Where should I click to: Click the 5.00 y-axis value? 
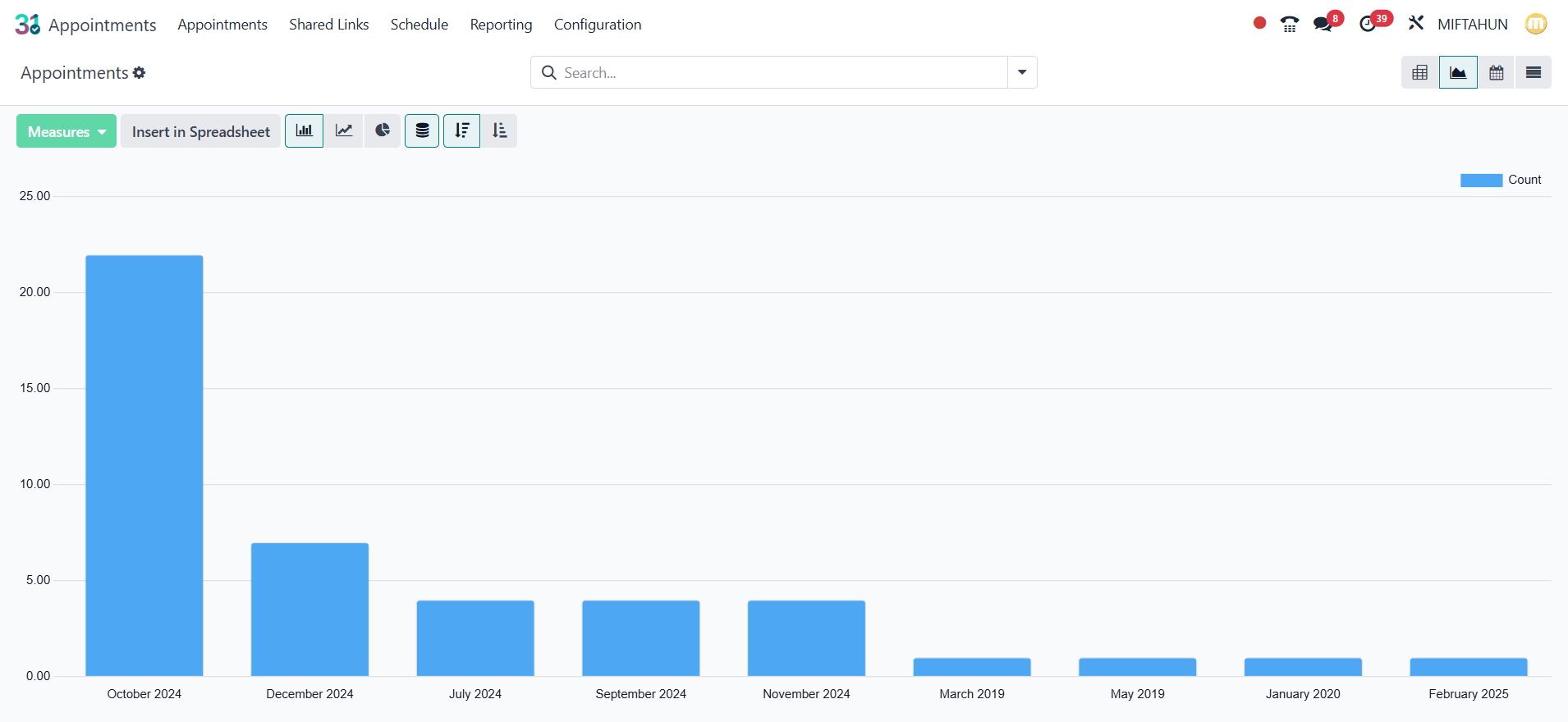coord(38,580)
